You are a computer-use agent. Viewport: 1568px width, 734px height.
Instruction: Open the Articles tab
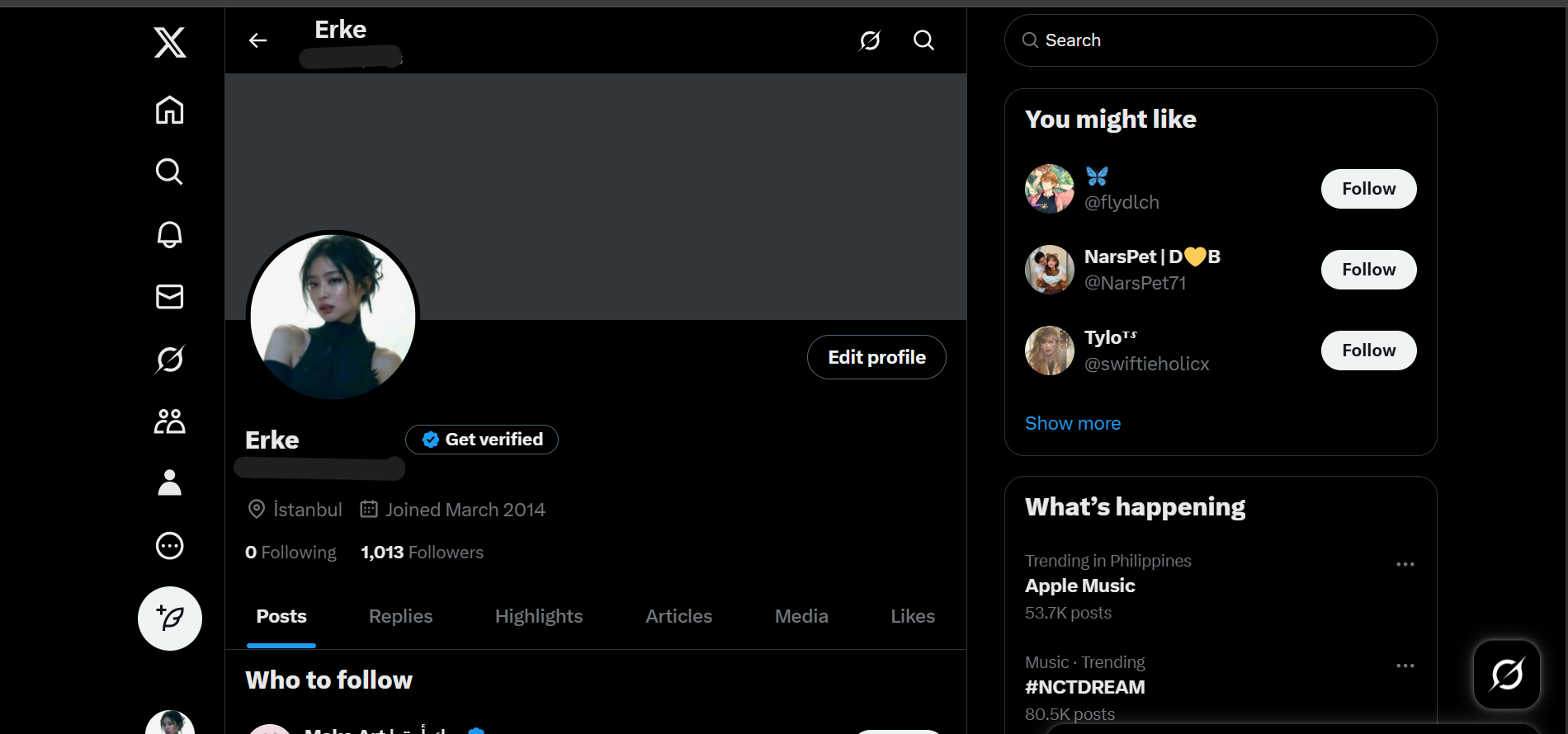[678, 616]
